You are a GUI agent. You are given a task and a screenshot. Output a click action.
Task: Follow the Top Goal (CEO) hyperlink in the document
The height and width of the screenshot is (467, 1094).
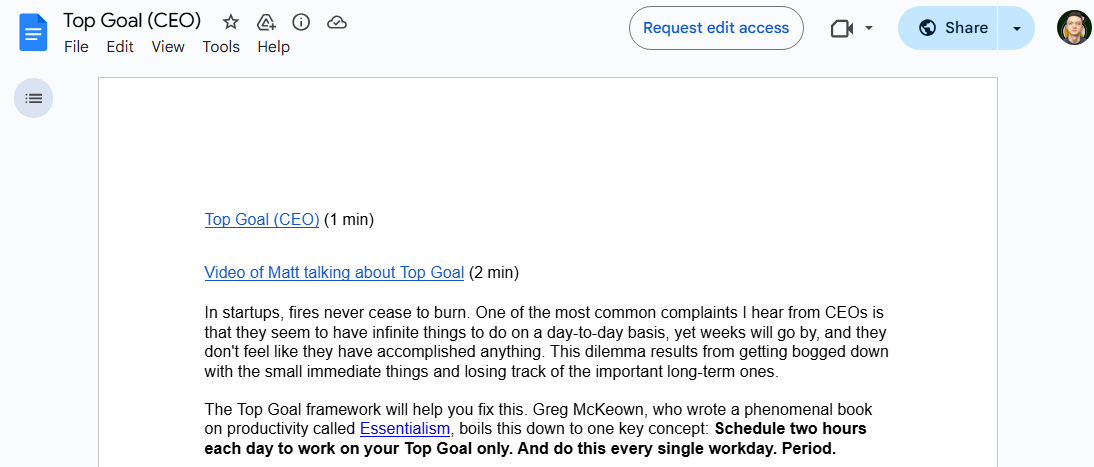262,220
